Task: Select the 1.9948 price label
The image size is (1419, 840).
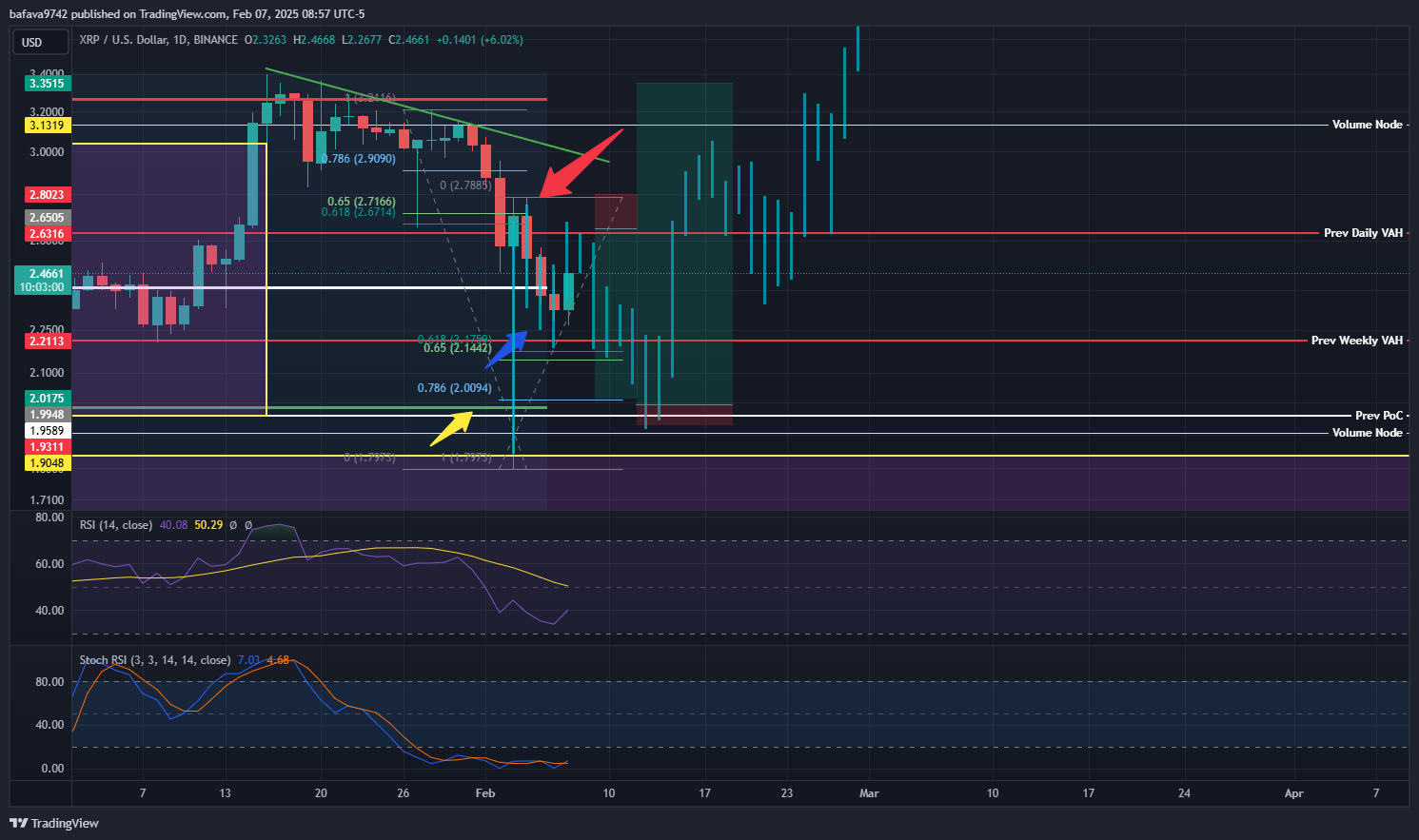Action: click(x=47, y=415)
